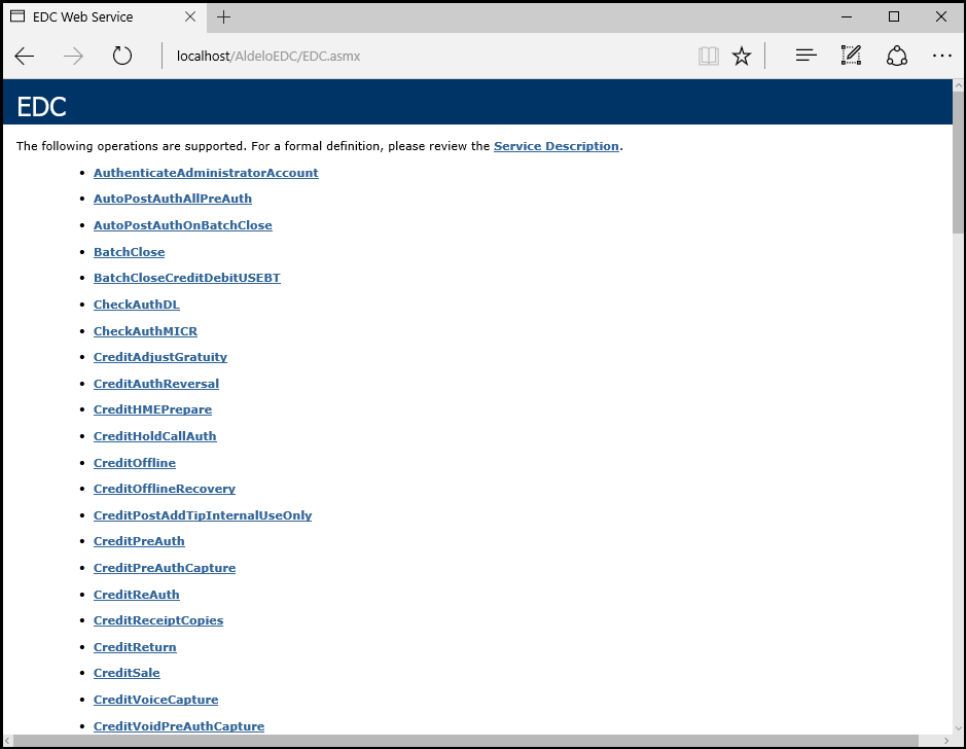The width and height of the screenshot is (966, 749).
Task: Select the EDC Web Service tab
Action: pyautogui.click(x=105, y=17)
